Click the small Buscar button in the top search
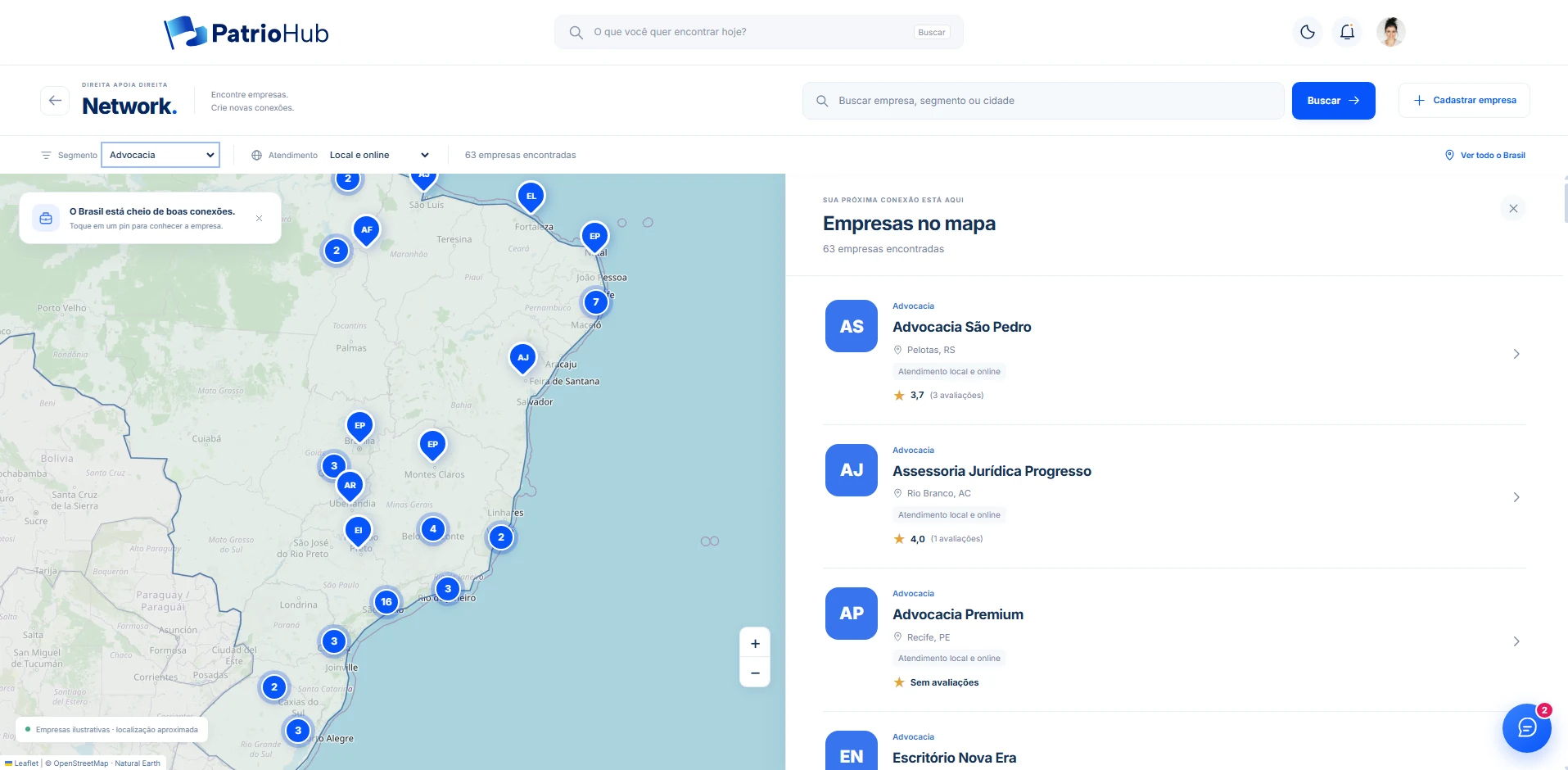Image resolution: width=1568 pixels, height=770 pixels. [x=932, y=33]
